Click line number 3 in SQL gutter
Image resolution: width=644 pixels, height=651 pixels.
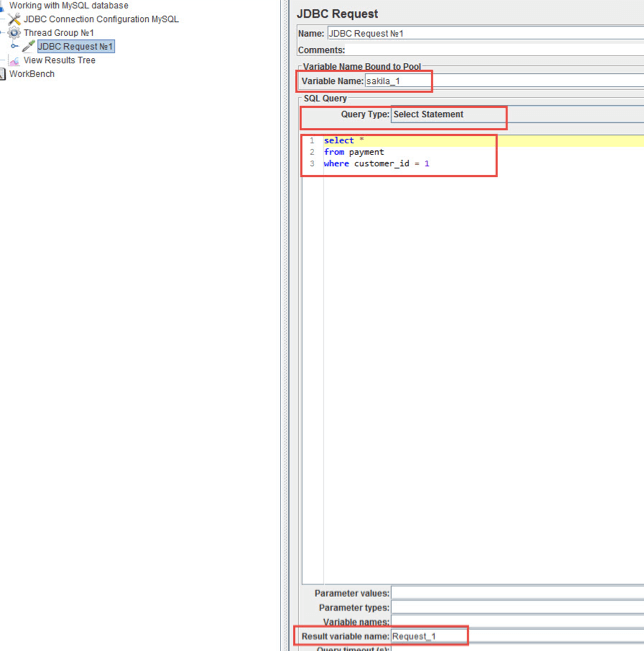coord(312,164)
